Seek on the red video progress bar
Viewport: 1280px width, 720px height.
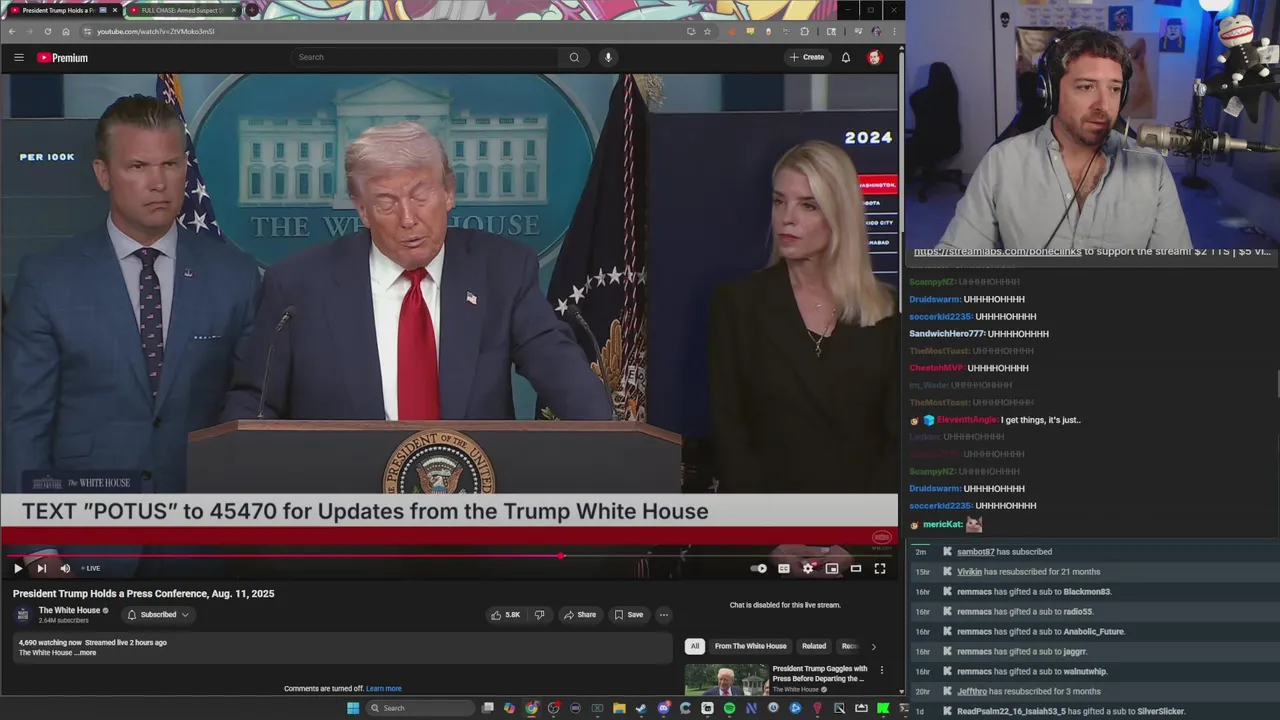point(449,555)
